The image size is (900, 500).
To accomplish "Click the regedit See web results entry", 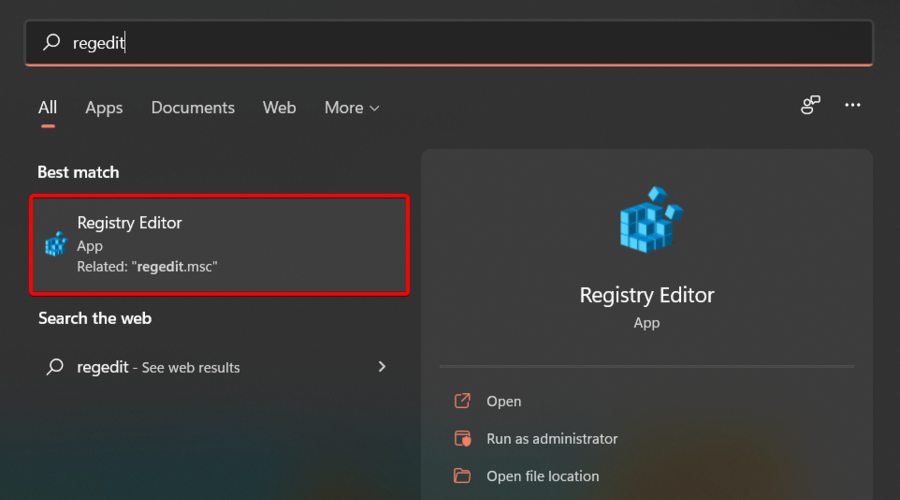I will coord(219,367).
